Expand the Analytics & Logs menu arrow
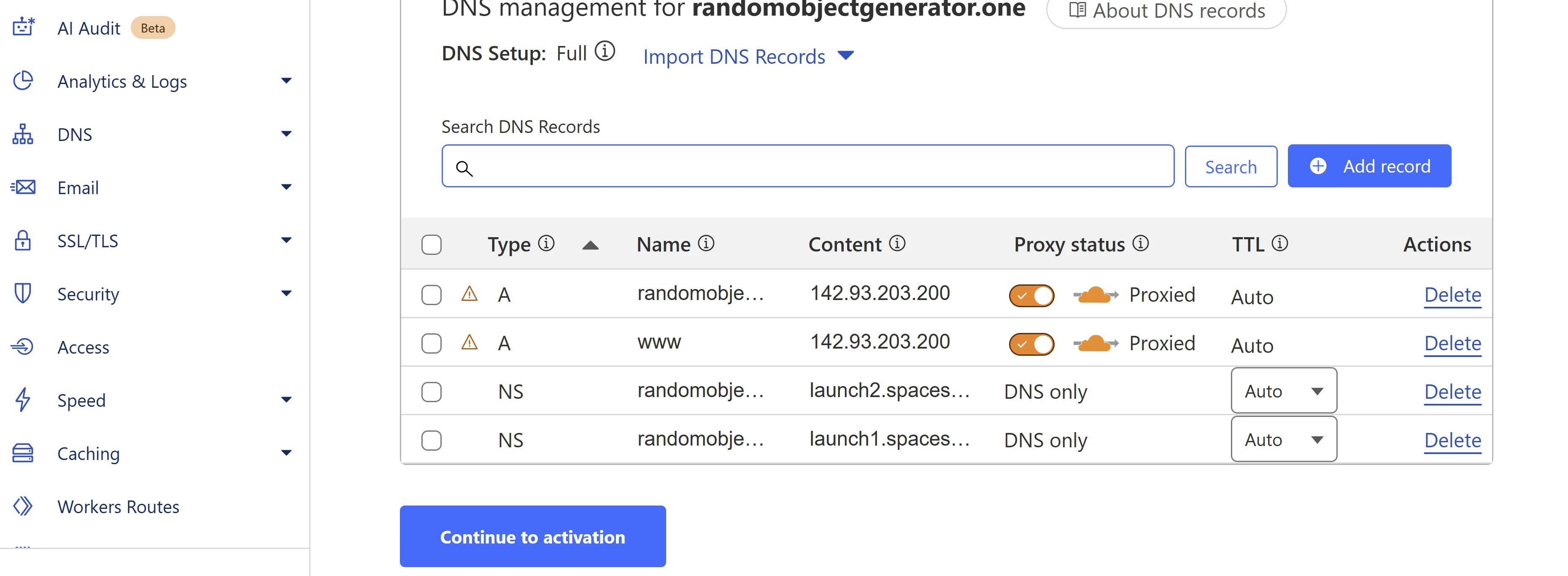Screen dimensions: 1568x576 coord(286,80)
